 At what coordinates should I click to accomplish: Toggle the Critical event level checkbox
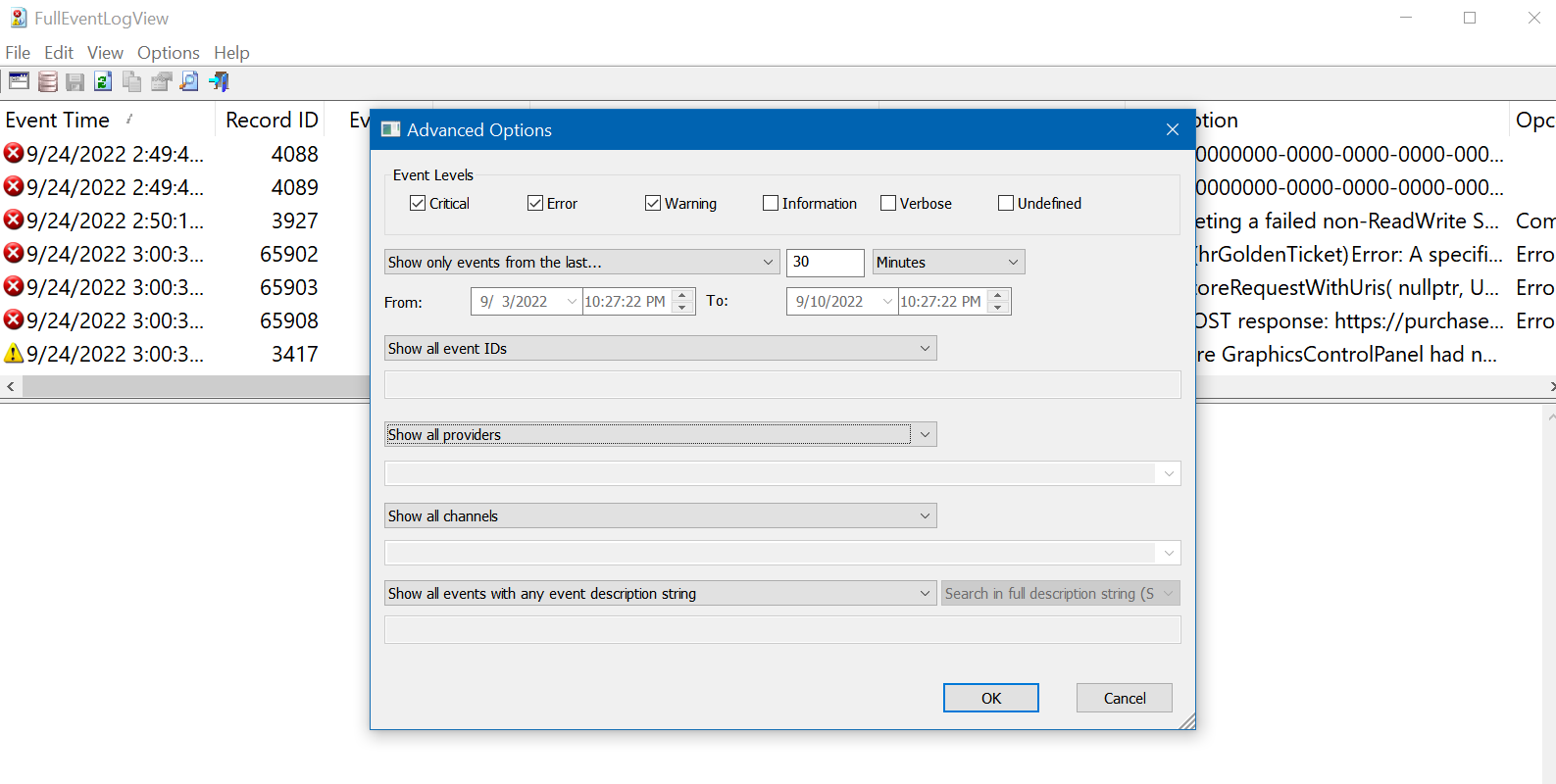click(x=418, y=203)
